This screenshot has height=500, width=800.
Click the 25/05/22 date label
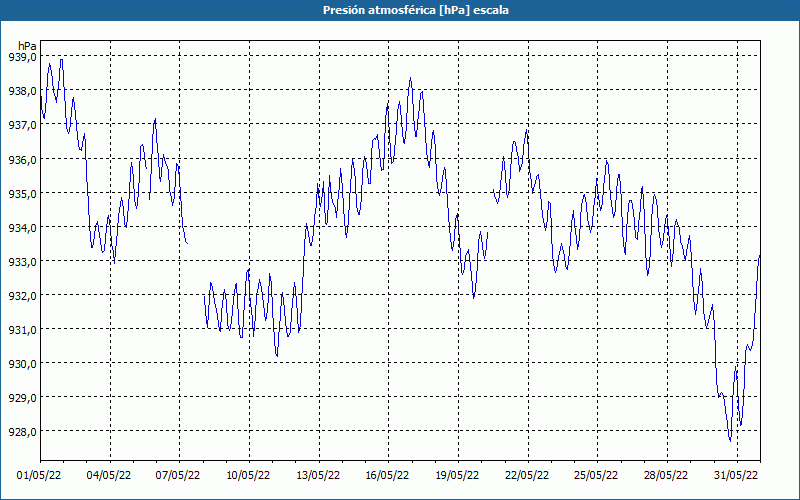tap(596, 475)
